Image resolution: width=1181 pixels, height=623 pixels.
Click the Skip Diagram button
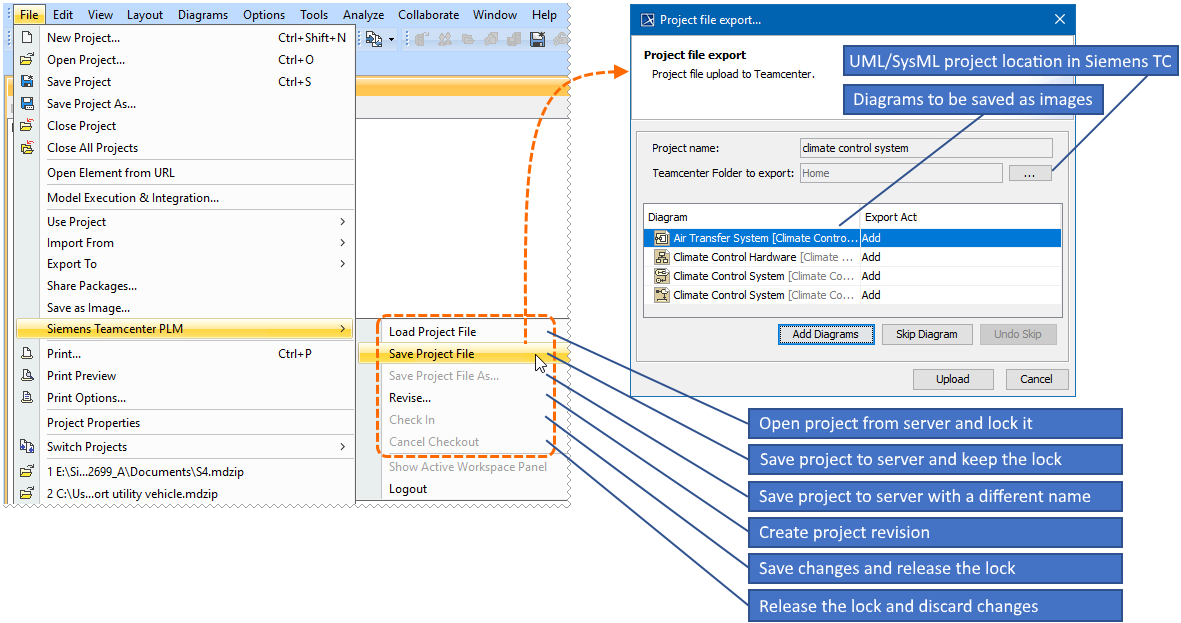(x=926, y=334)
